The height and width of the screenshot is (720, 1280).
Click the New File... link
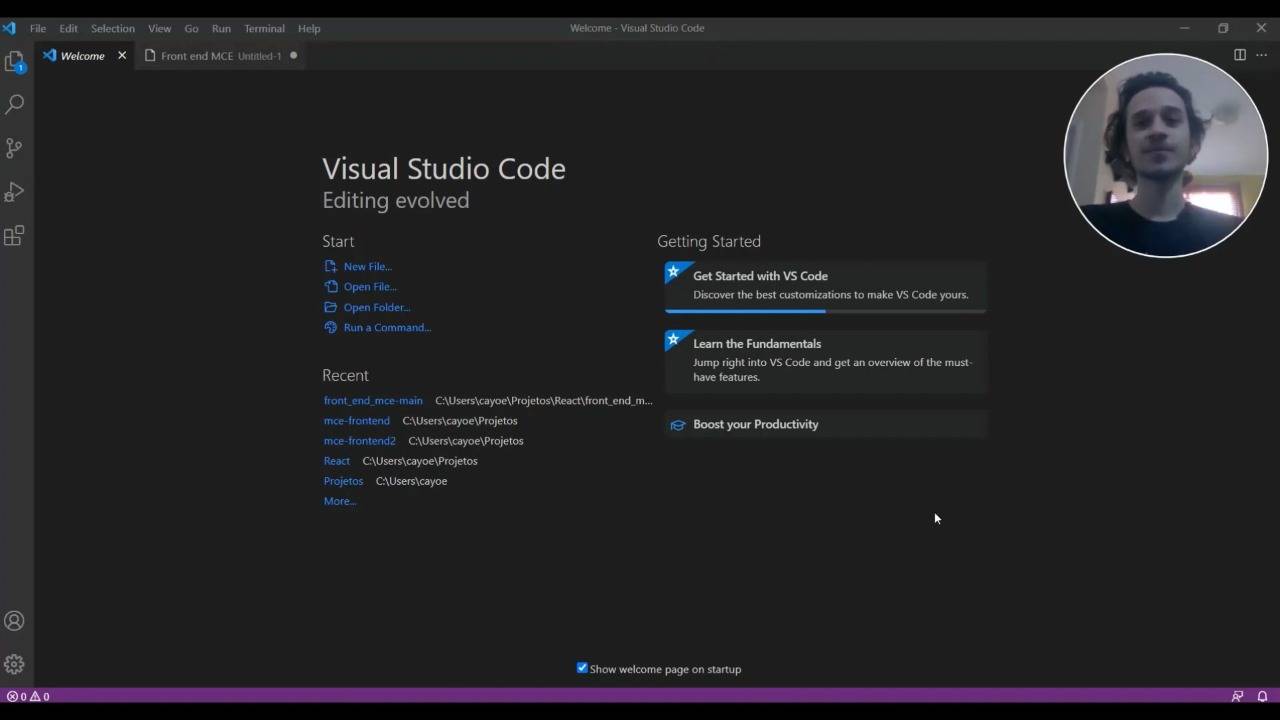[367, 267]
